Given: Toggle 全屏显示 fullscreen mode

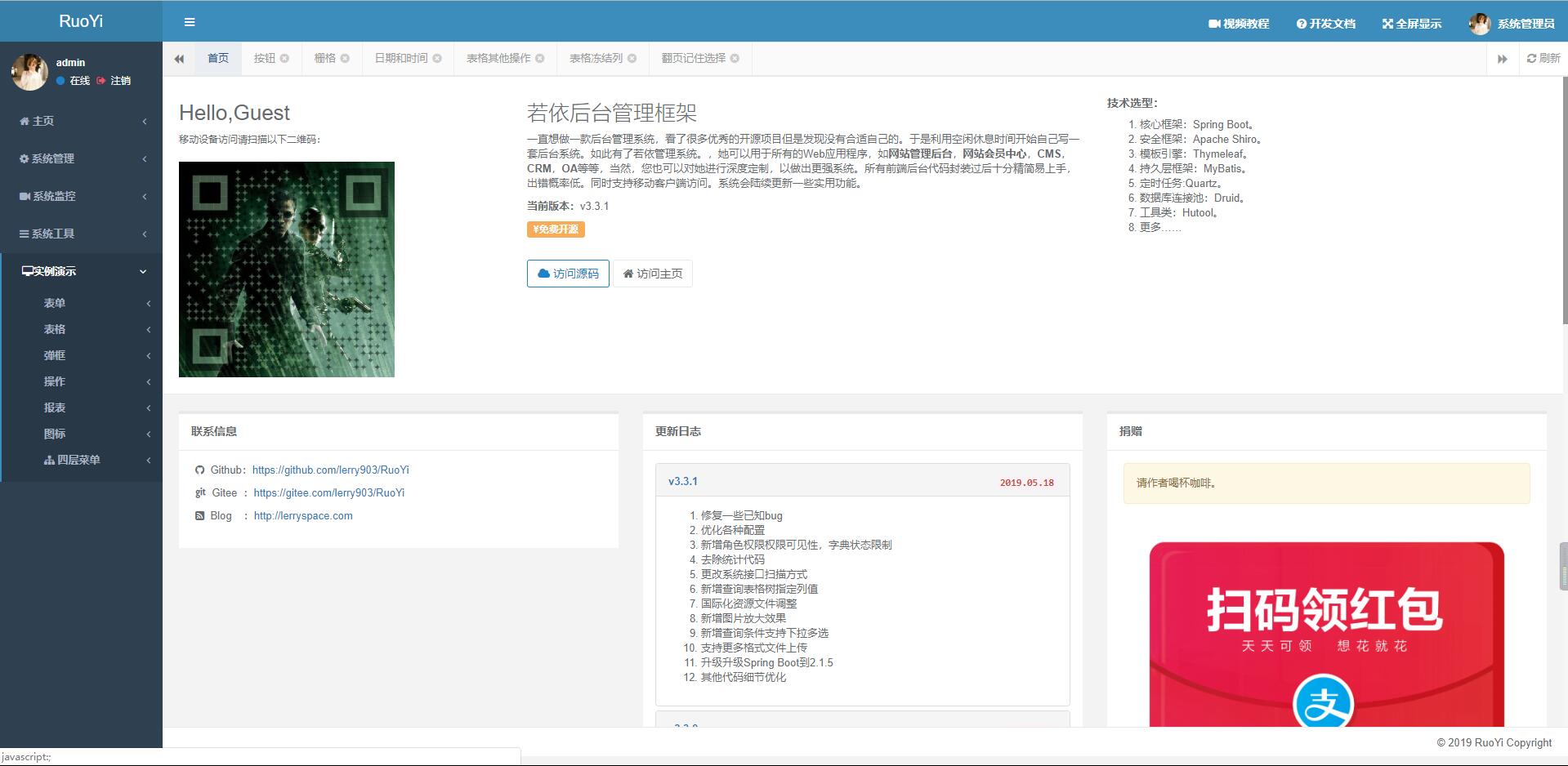Looking at the screenshot, I should click(1412, 24).
